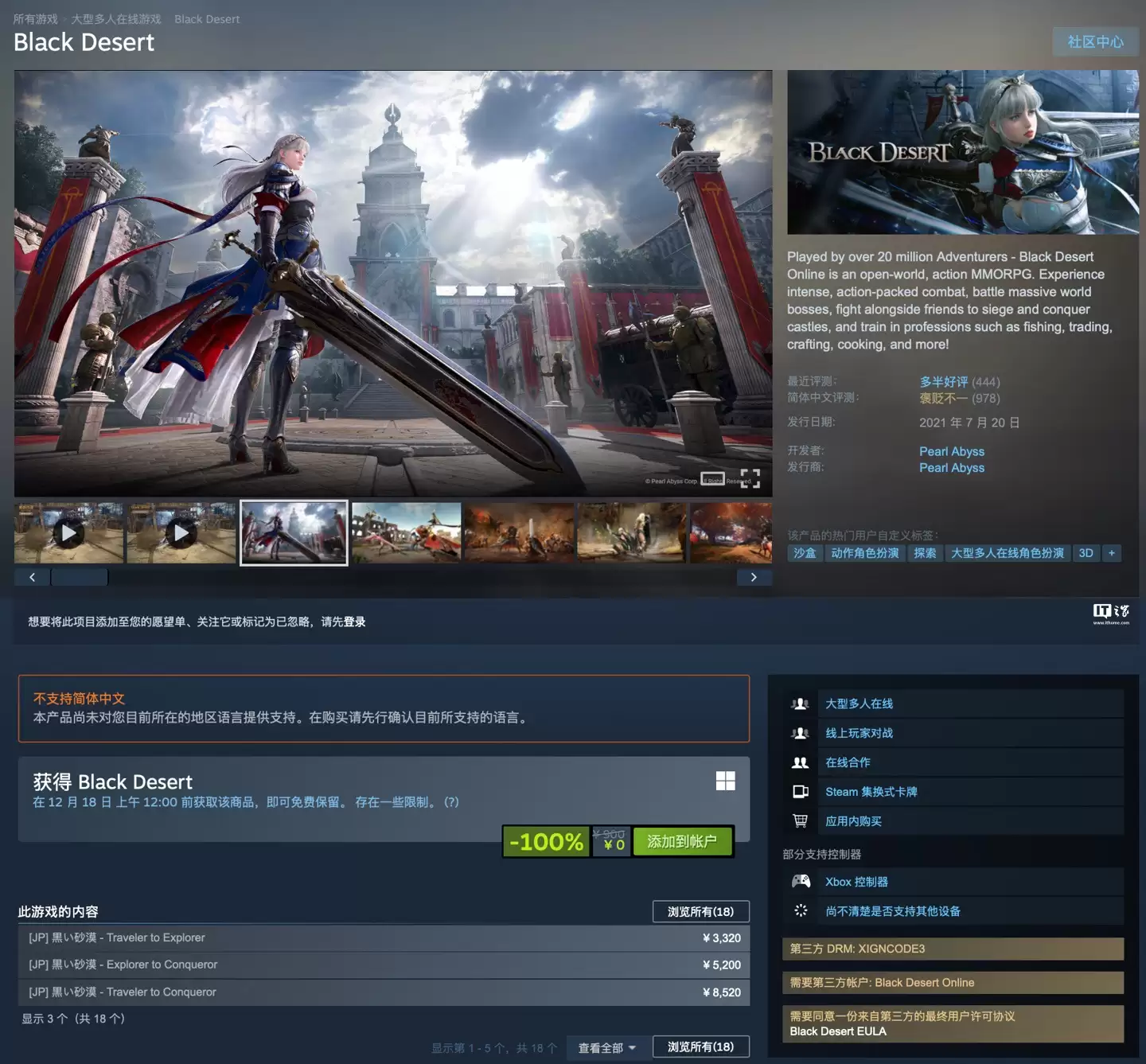Play the first trailer video thumbnail
This screenshot has height=1064, width=1146.
click(x=68, y=532)
